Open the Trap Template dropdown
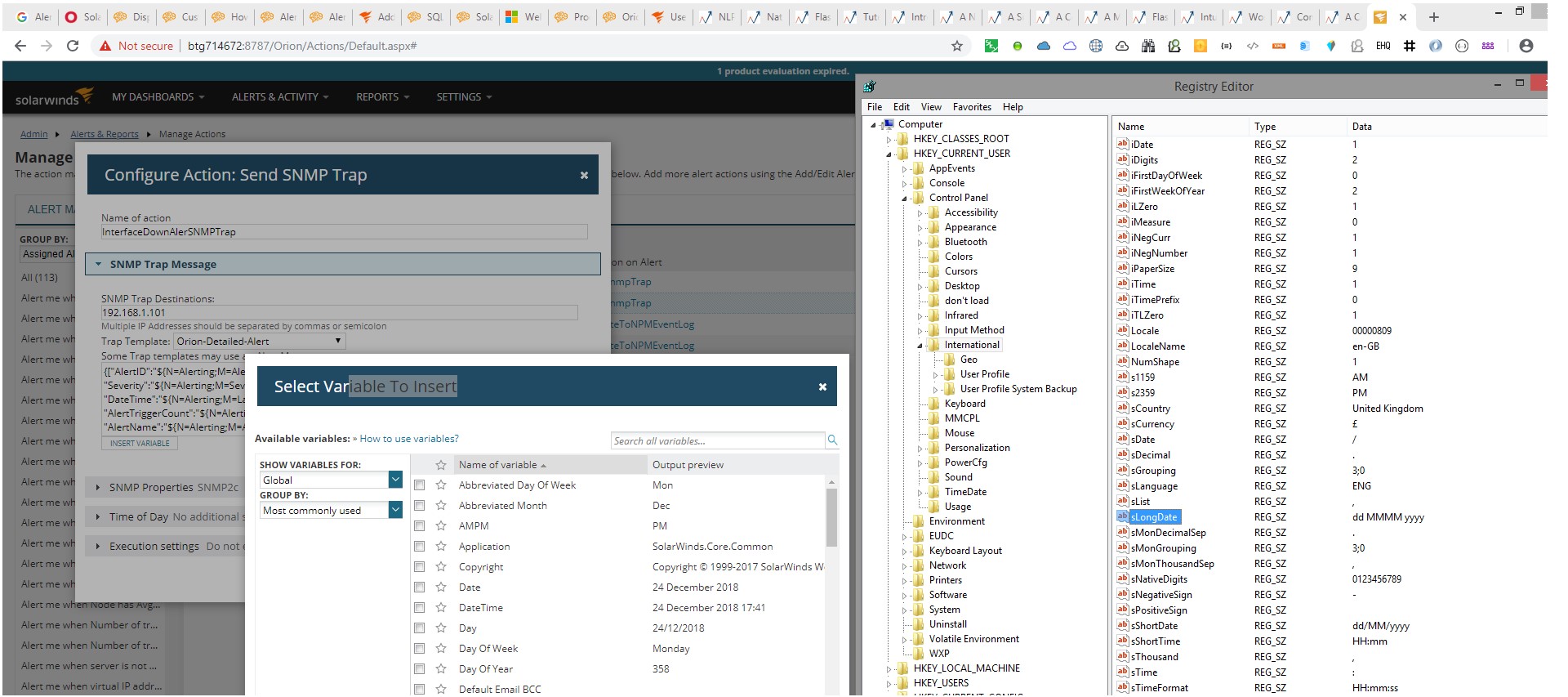 tap(260, 342)
